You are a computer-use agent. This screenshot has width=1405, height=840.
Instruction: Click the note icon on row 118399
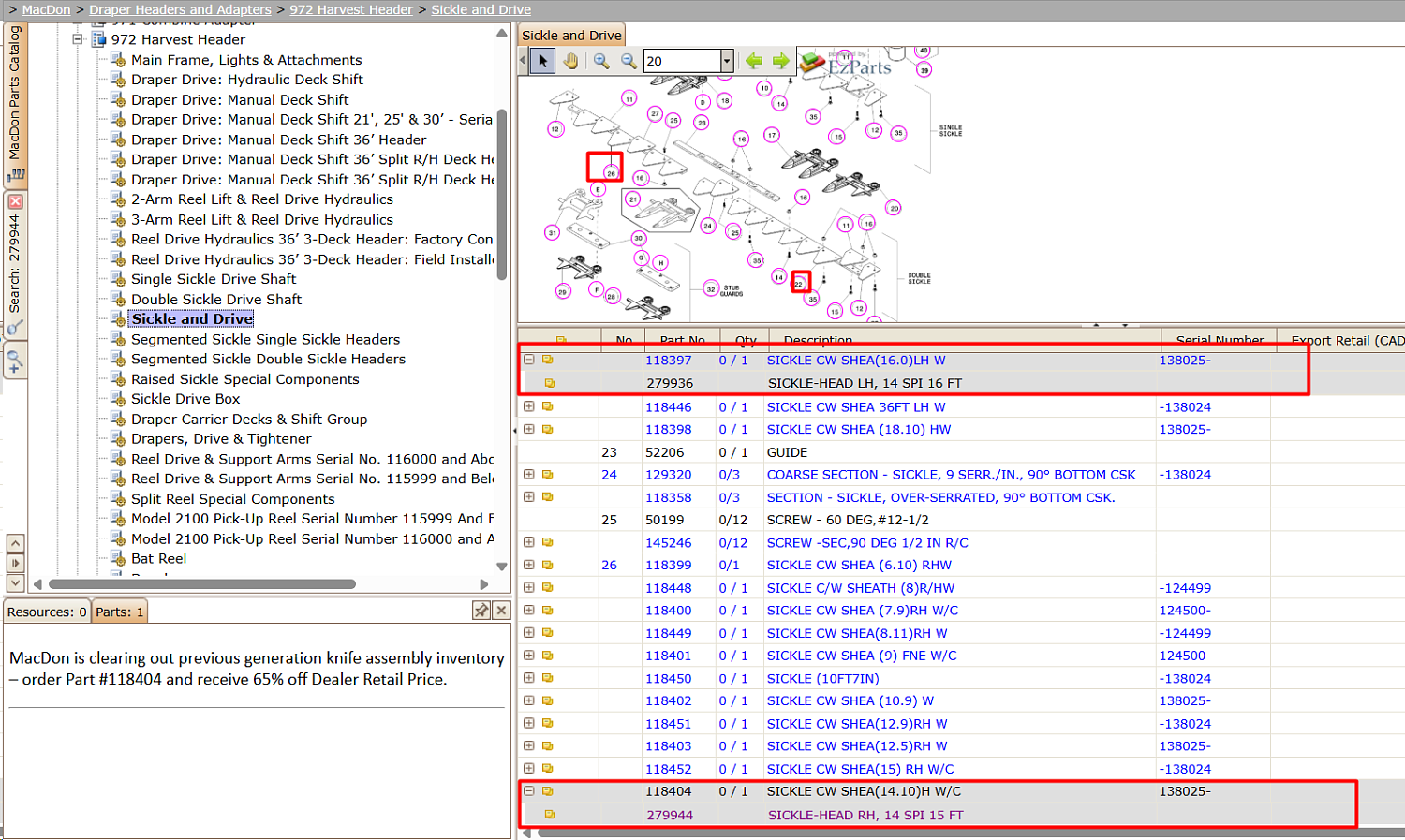tap(547, 565)
